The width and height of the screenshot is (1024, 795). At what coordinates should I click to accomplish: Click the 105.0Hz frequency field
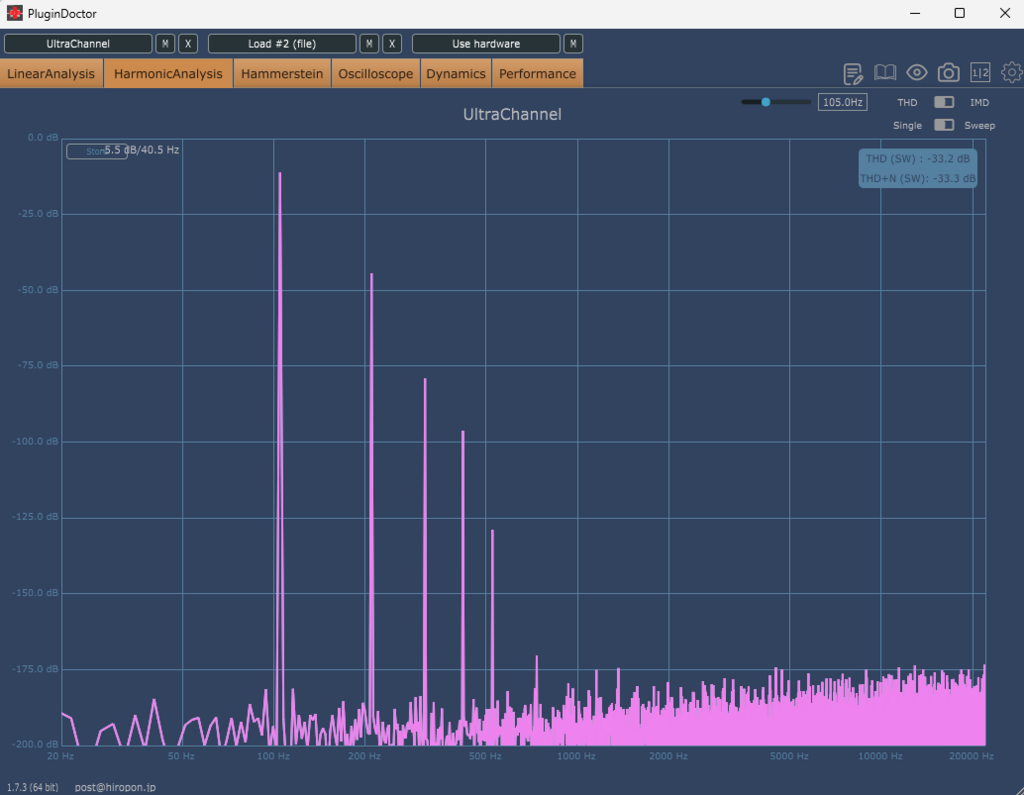842,102
